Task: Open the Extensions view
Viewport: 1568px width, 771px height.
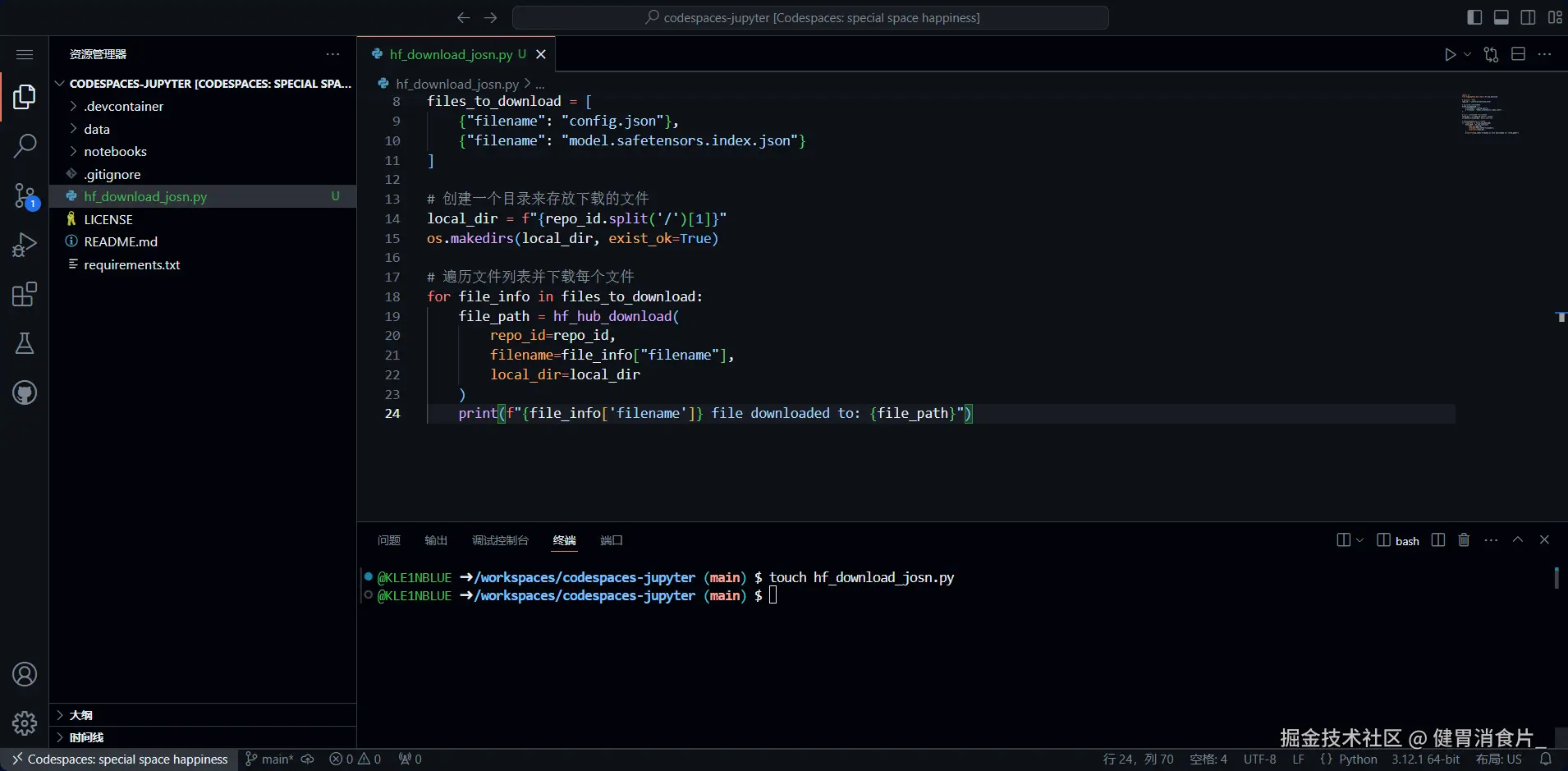Action: [x=25, y=294]
